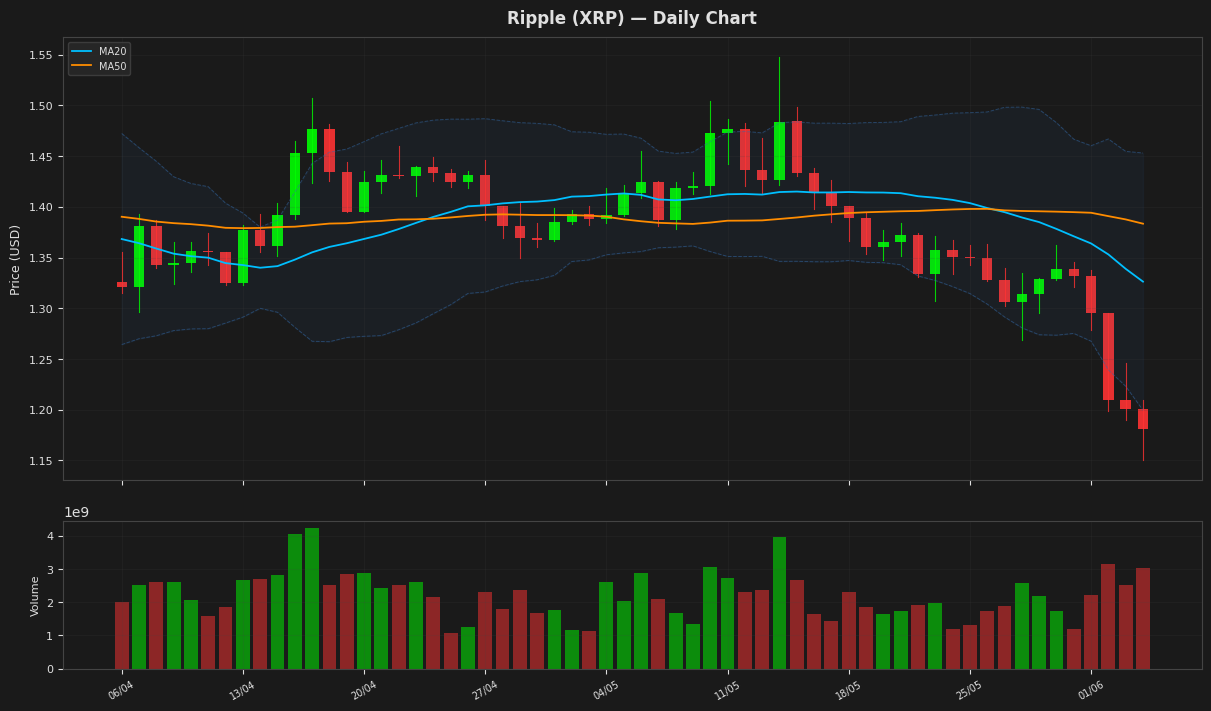The height and width of the screenshot is (711, 1211).
Task: Click the volume axis tick label 3
Action: tap(49, 570)
